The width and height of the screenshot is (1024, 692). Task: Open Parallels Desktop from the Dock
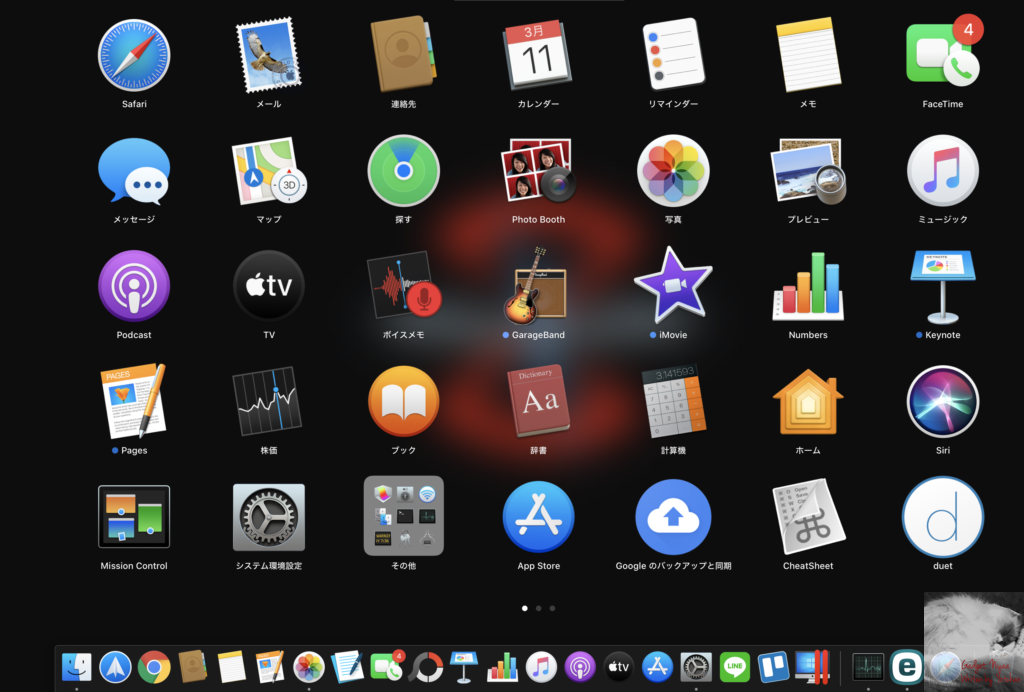pos(812,667)
